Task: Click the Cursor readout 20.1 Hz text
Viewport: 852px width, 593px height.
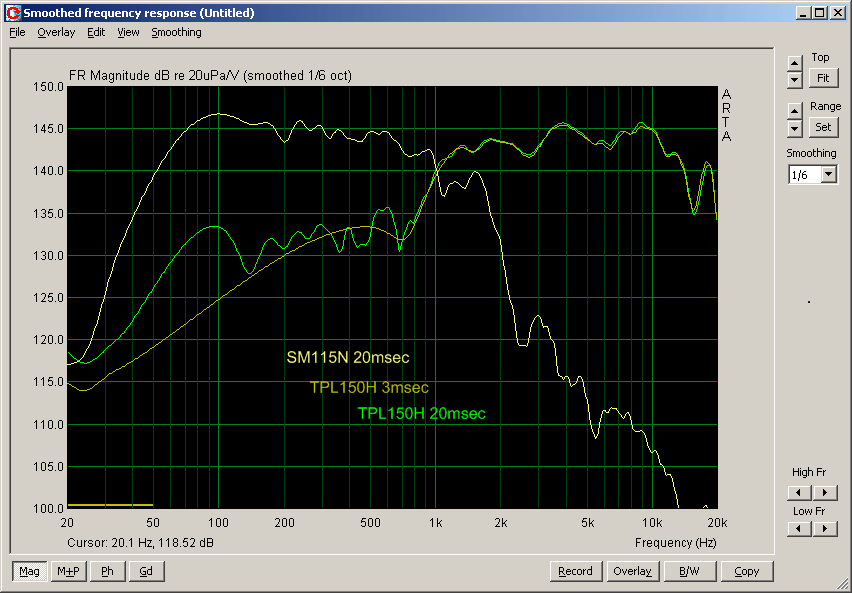Action: [140, 542]
